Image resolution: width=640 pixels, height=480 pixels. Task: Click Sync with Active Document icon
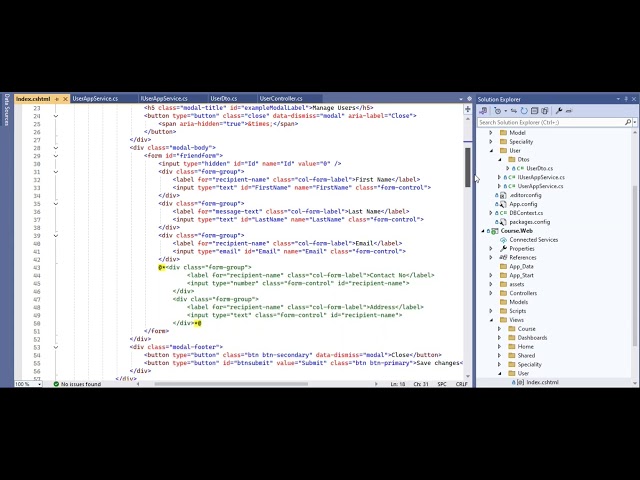(x=514, y=111)
